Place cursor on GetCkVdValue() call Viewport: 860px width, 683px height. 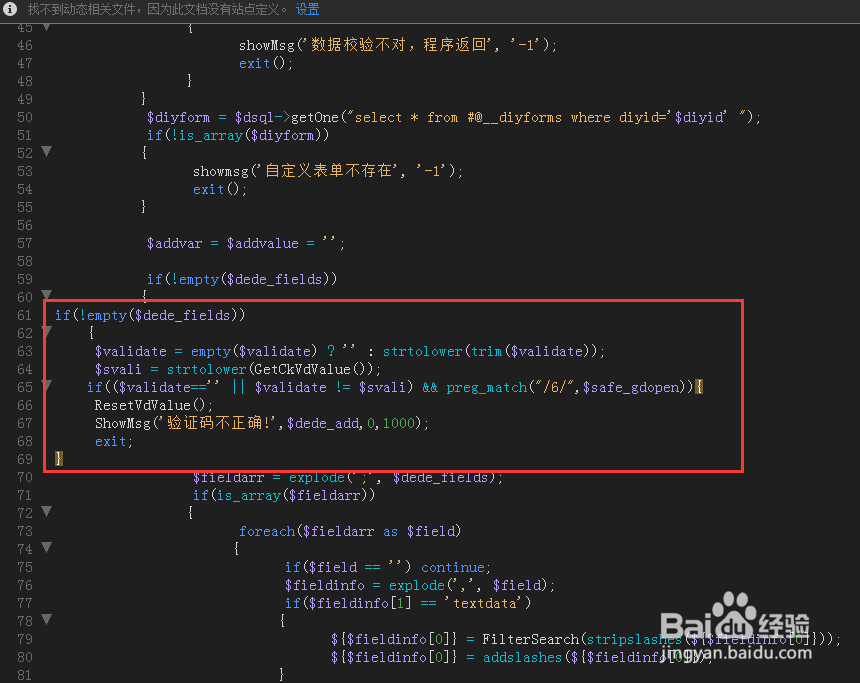pos(313,369)
